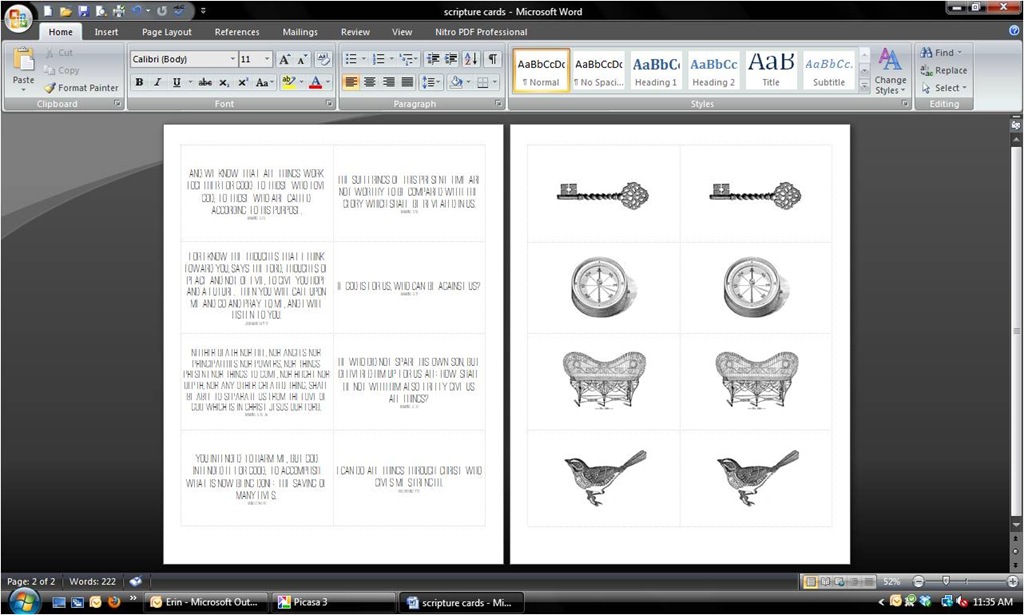This screenshot has width=1024, height=615.
Task: Expand the font size dropdown
Action: [266, 59]
